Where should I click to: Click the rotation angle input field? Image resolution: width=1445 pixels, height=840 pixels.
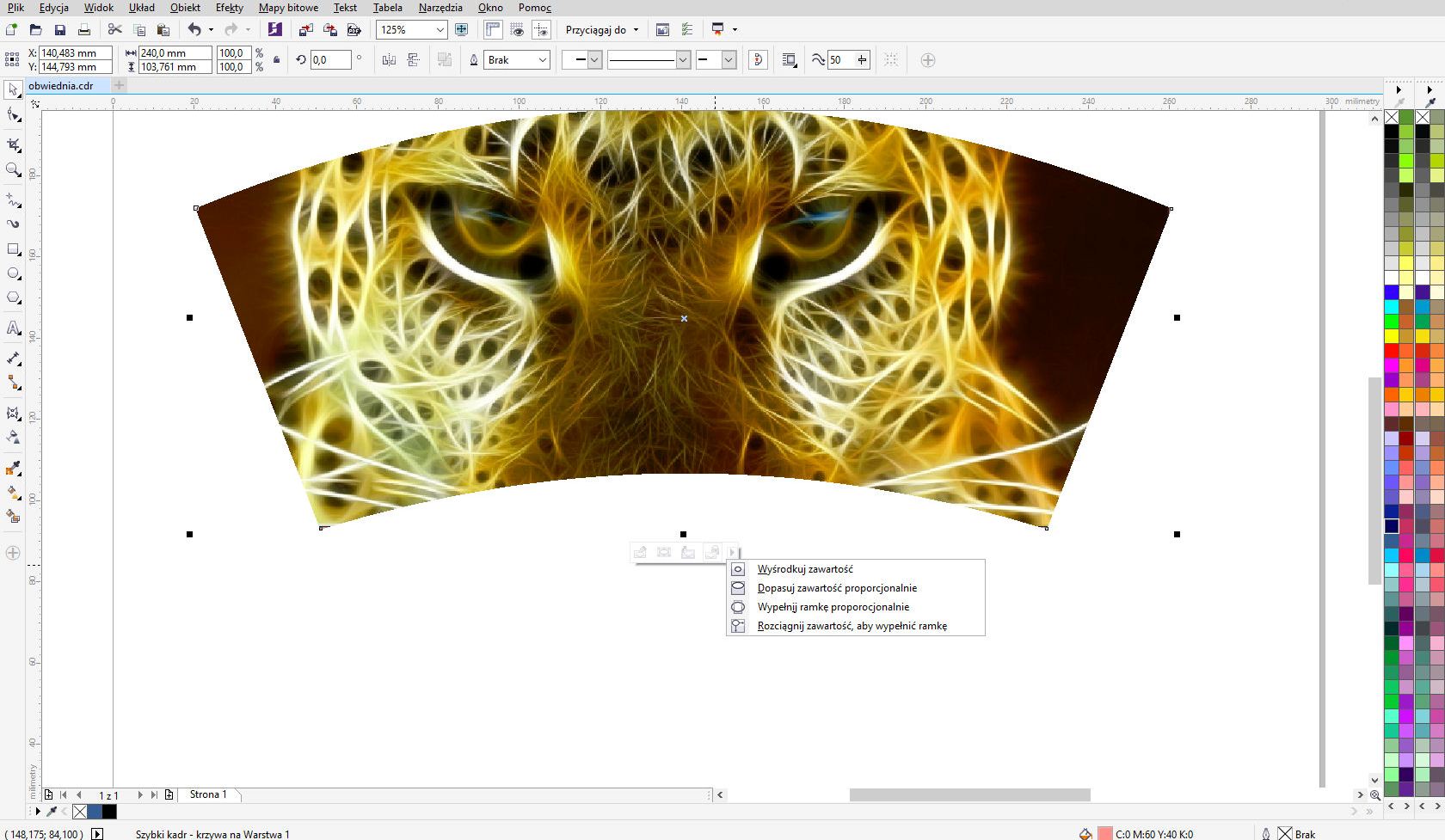click(x=331, y=60)
